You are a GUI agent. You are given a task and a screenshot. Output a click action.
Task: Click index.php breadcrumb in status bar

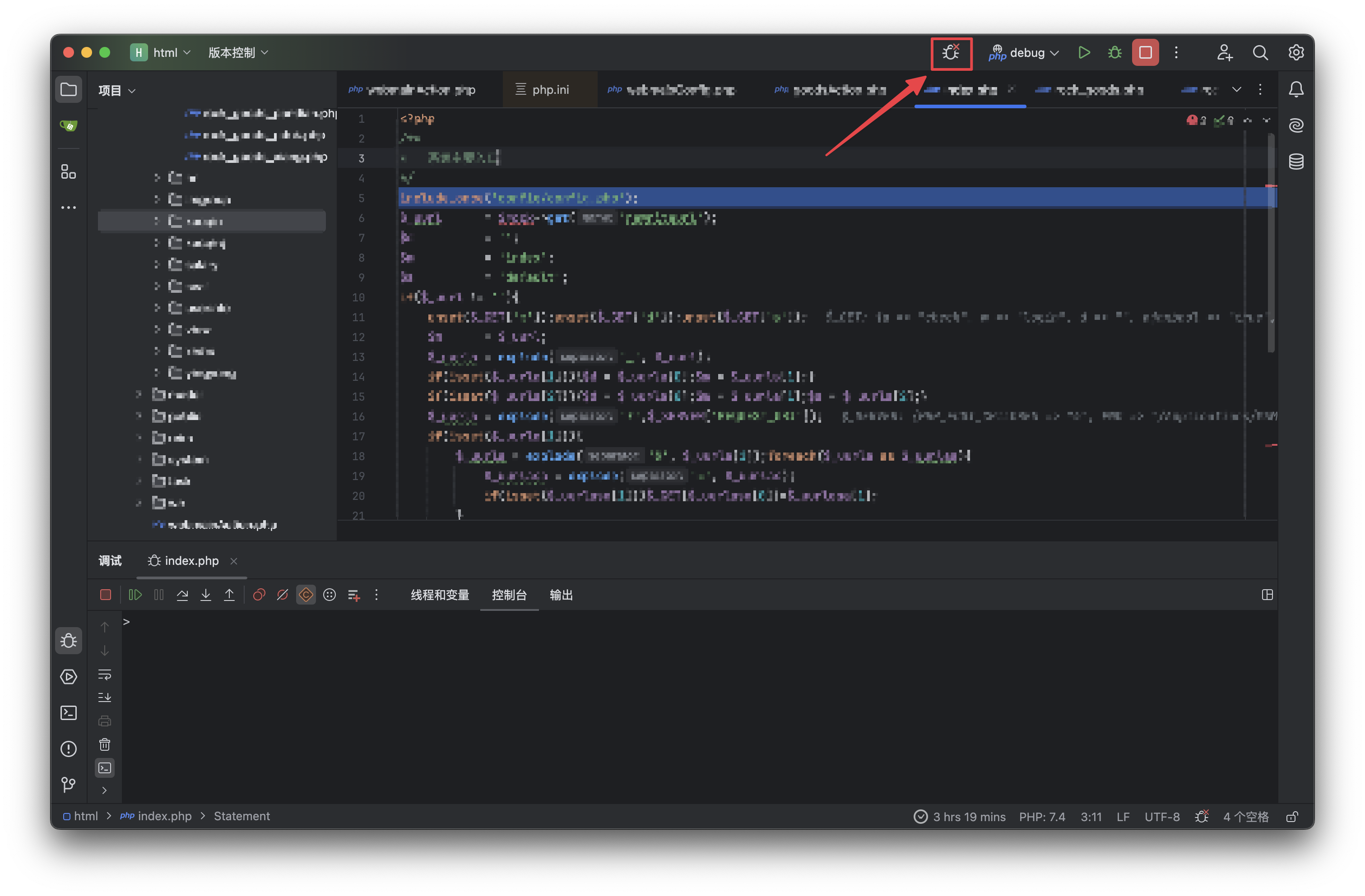tap(156, 816)
